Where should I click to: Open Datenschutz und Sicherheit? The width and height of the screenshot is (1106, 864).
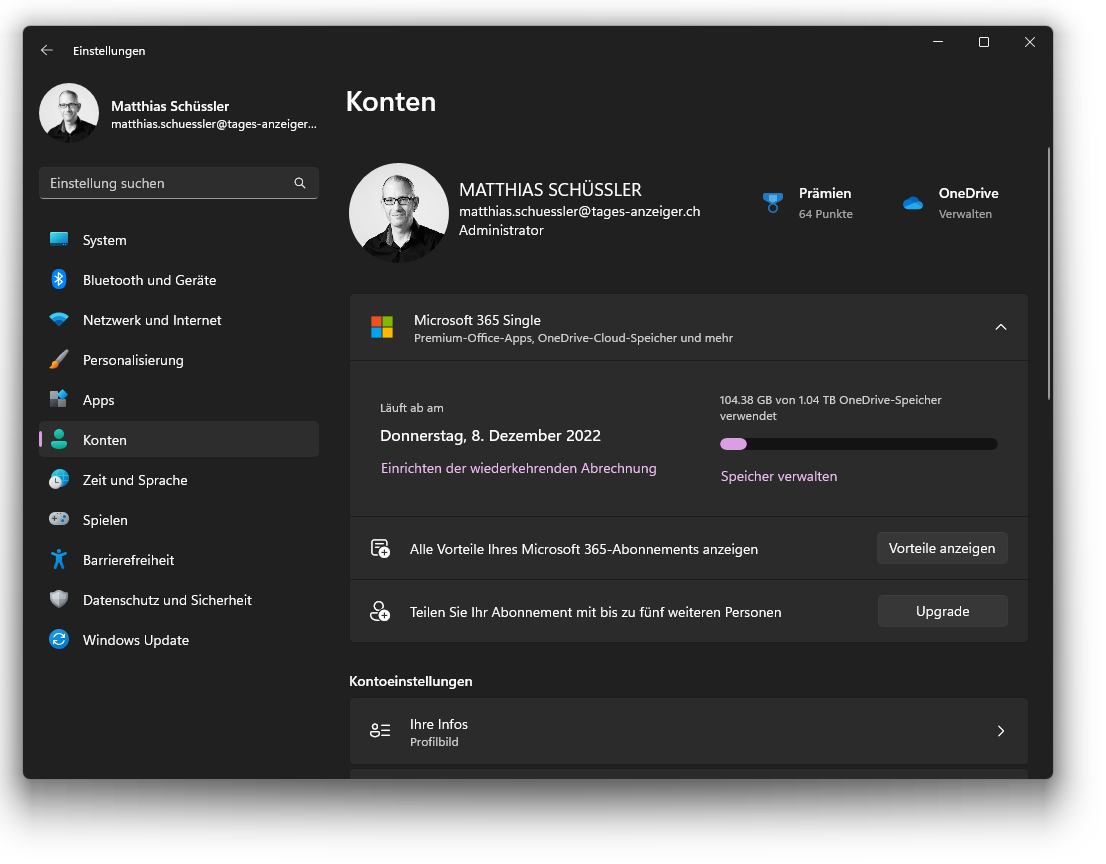179,600
